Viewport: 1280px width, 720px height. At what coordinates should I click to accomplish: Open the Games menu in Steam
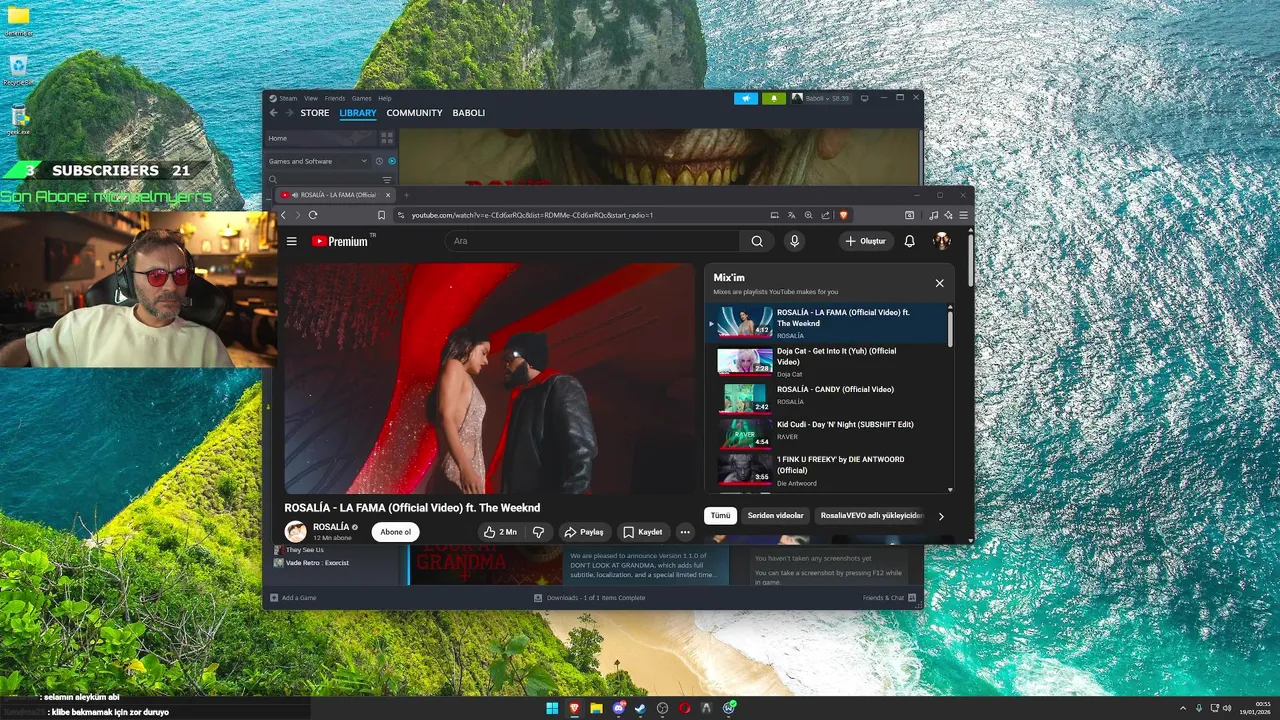361,98
